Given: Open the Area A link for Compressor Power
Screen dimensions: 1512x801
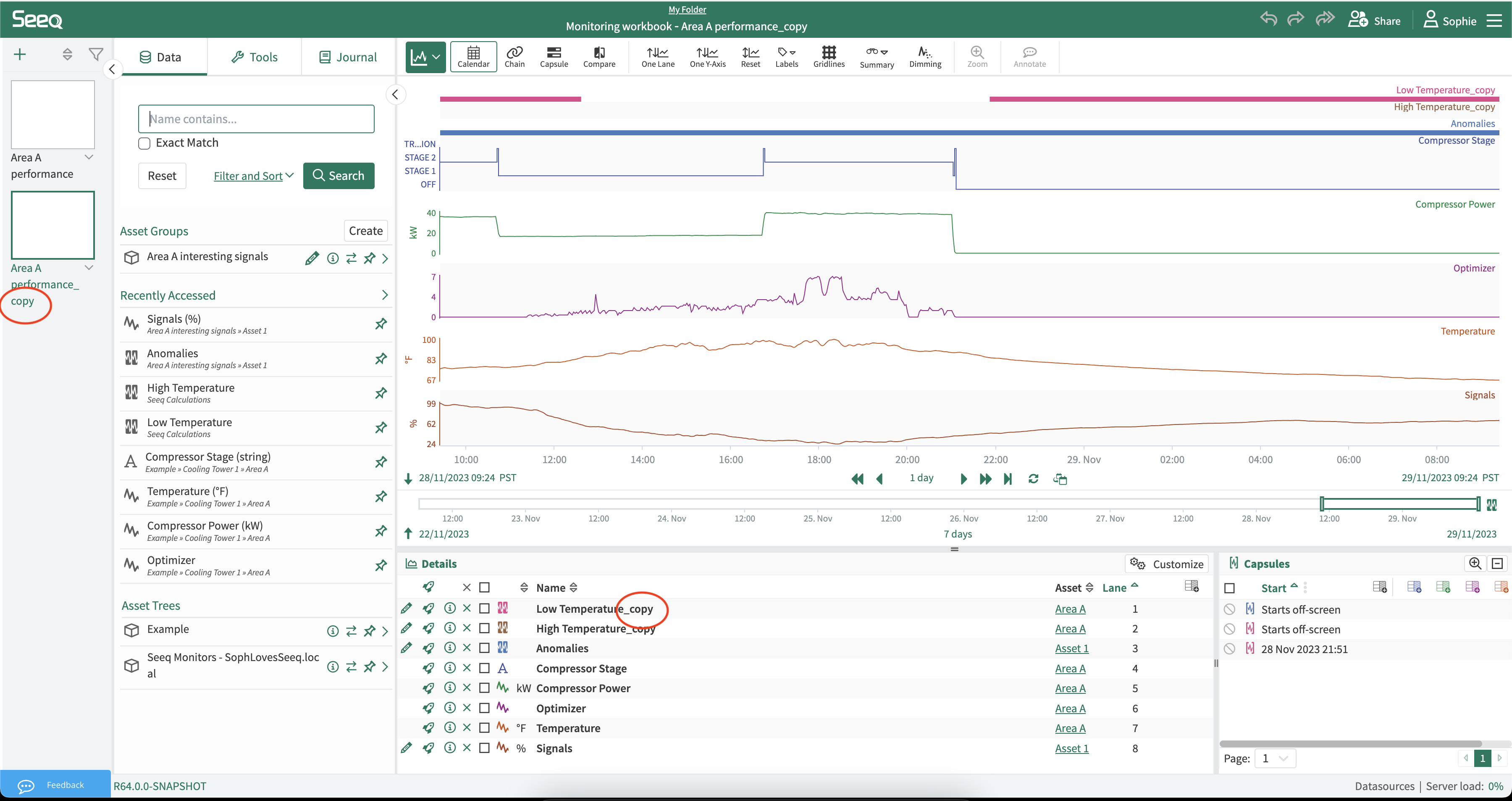Looking at the screenshot, I should (1069, 688).
